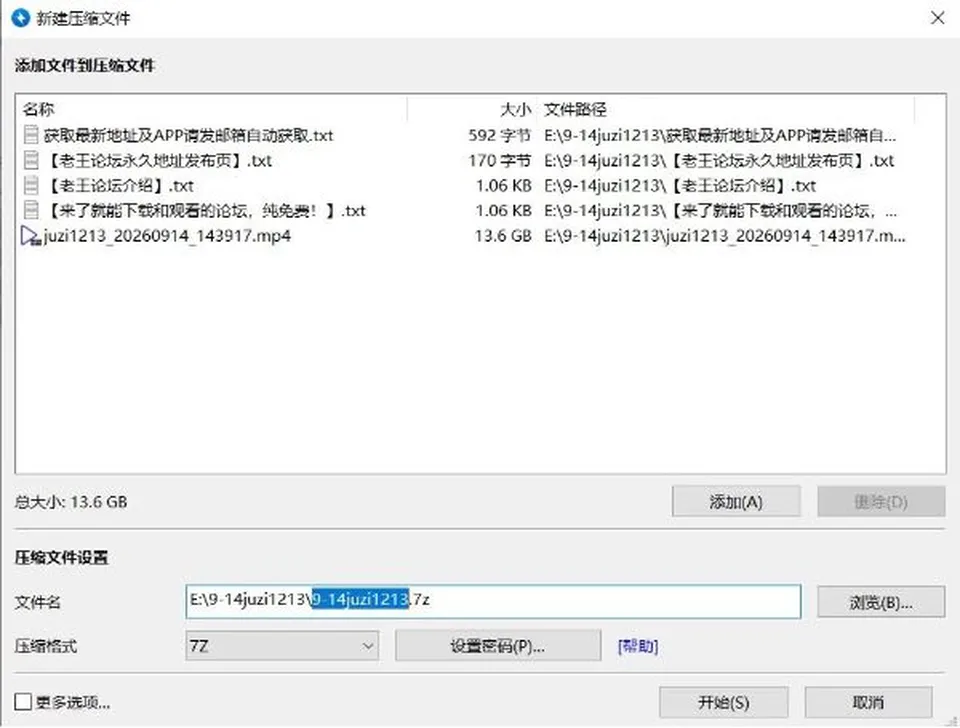Click the video icon beside juzi1213_20260914_143917.mp4
The image size is (960, 728).
tap(31, 236)
